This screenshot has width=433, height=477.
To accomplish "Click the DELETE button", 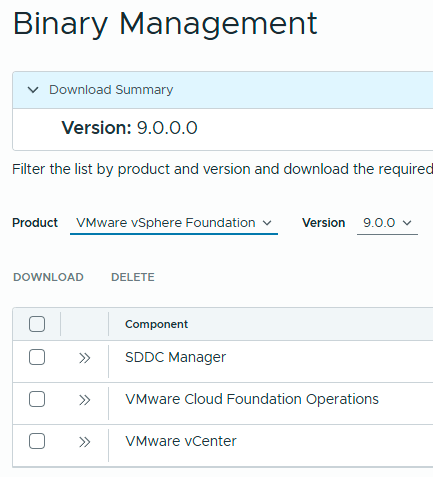I will (x=133, y=277).
